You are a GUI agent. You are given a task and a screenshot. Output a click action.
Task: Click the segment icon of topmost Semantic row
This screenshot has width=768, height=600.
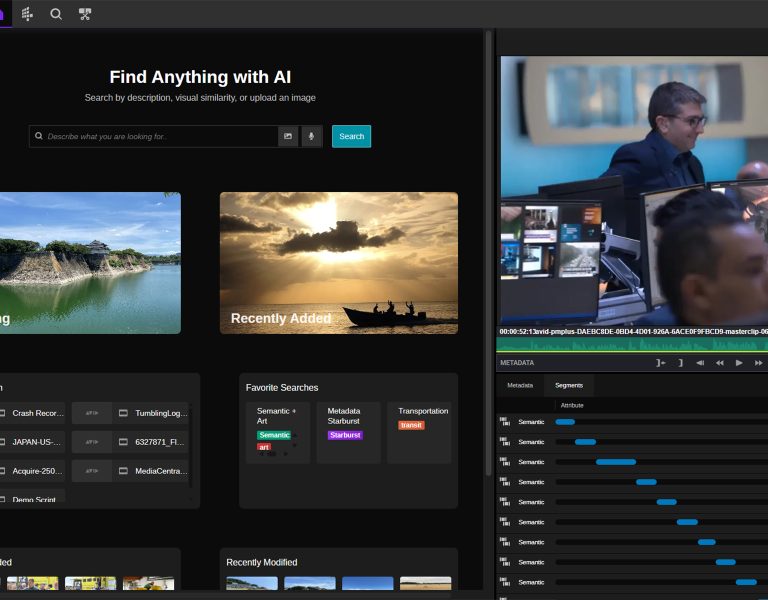[x=504, y=422]
